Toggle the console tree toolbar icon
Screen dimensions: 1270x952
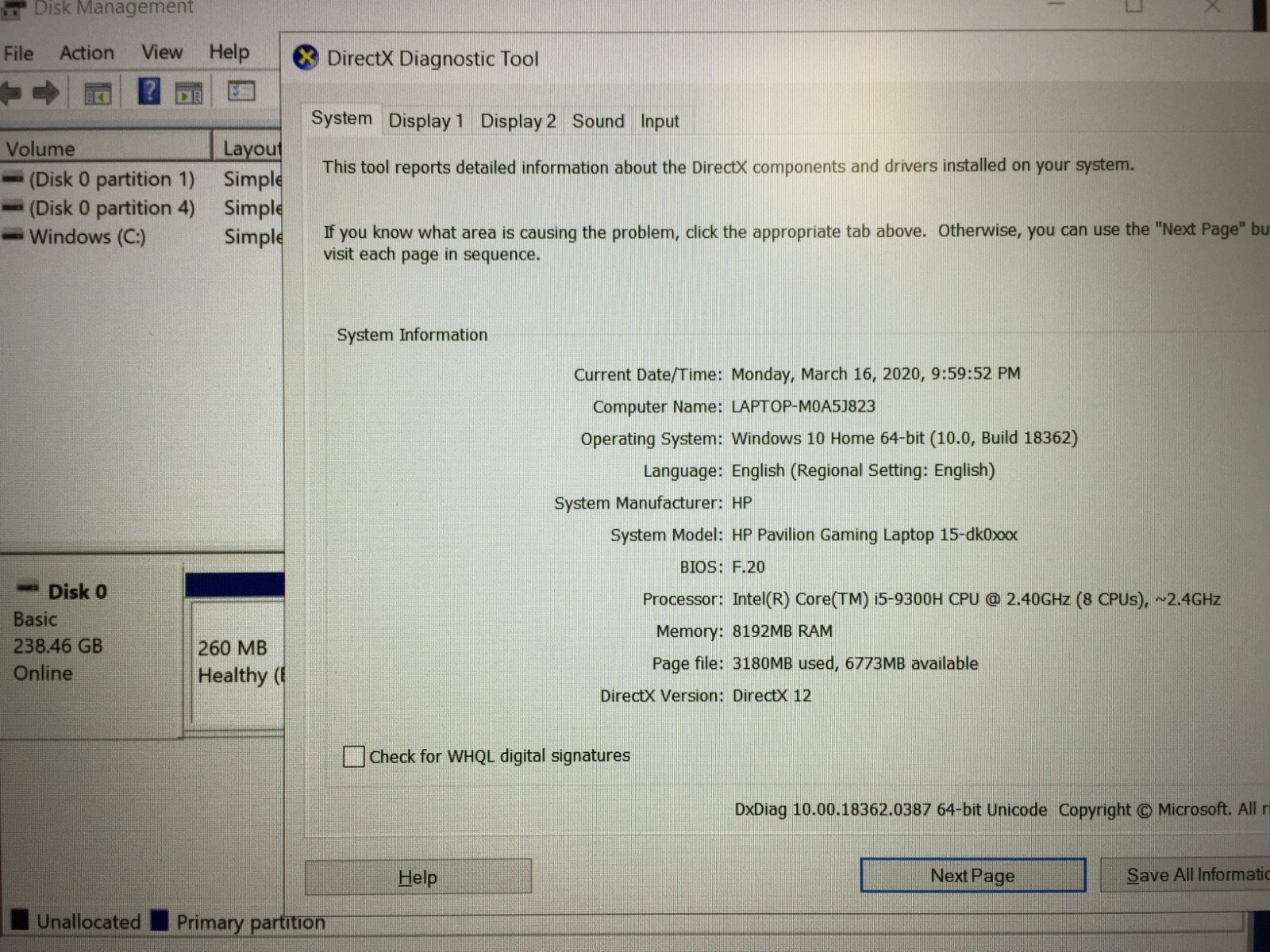pos(98,94)
